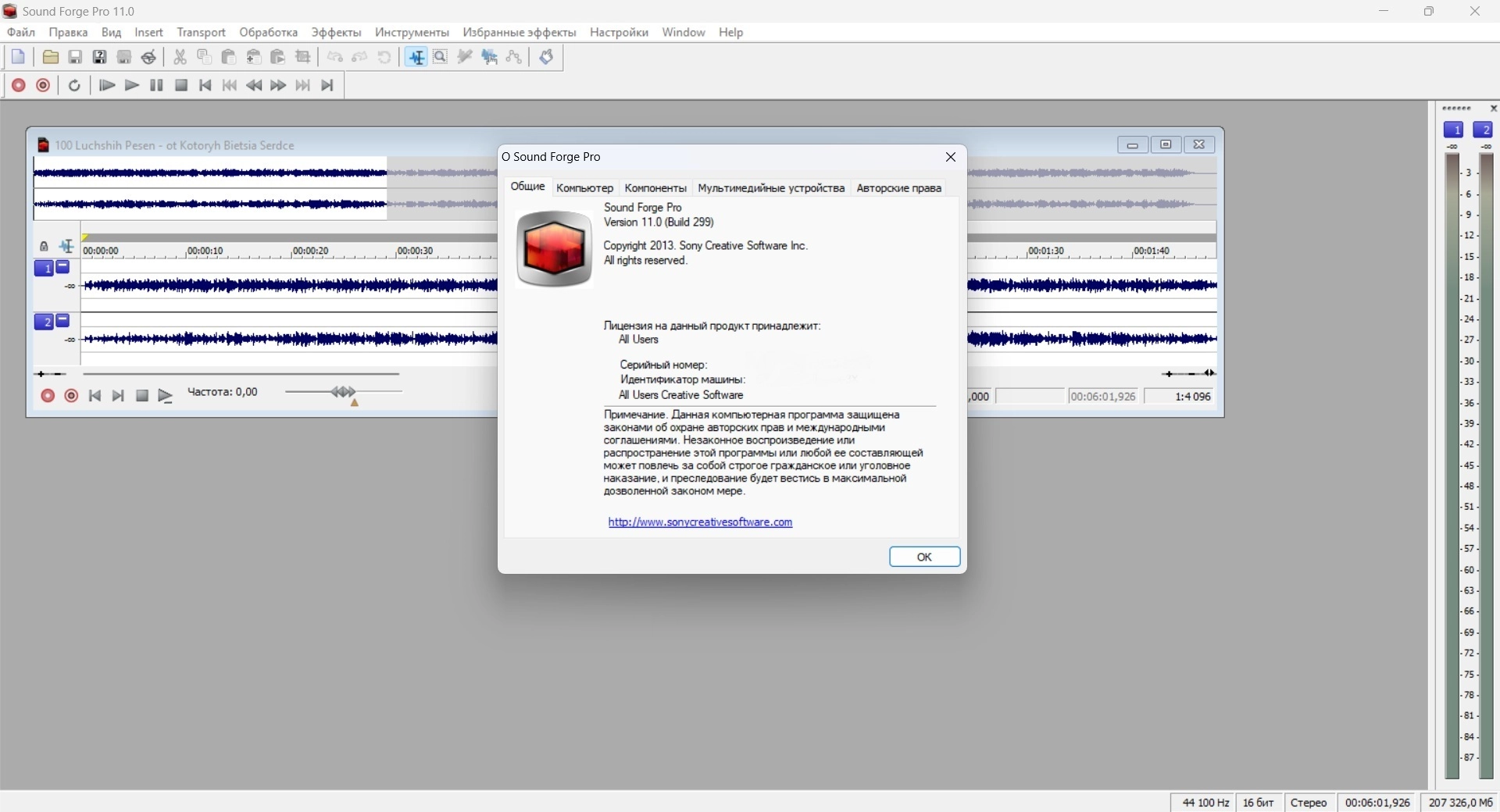Screen dimensions: 1500x812
Task: Select the Event tool
Action: [x=490, y=57]
